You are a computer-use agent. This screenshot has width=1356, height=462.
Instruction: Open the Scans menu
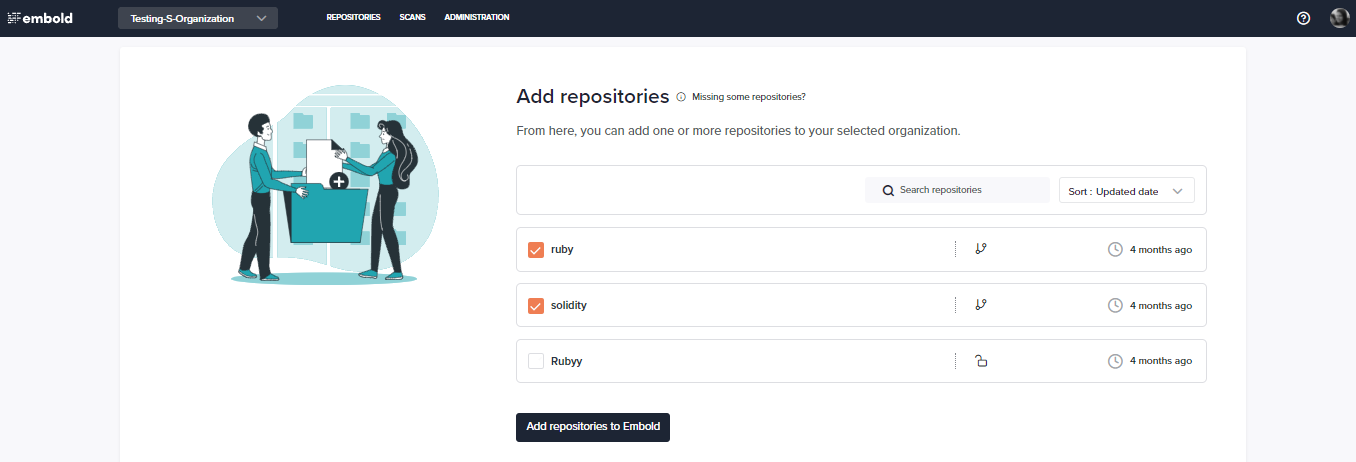[x=412, y=17]
